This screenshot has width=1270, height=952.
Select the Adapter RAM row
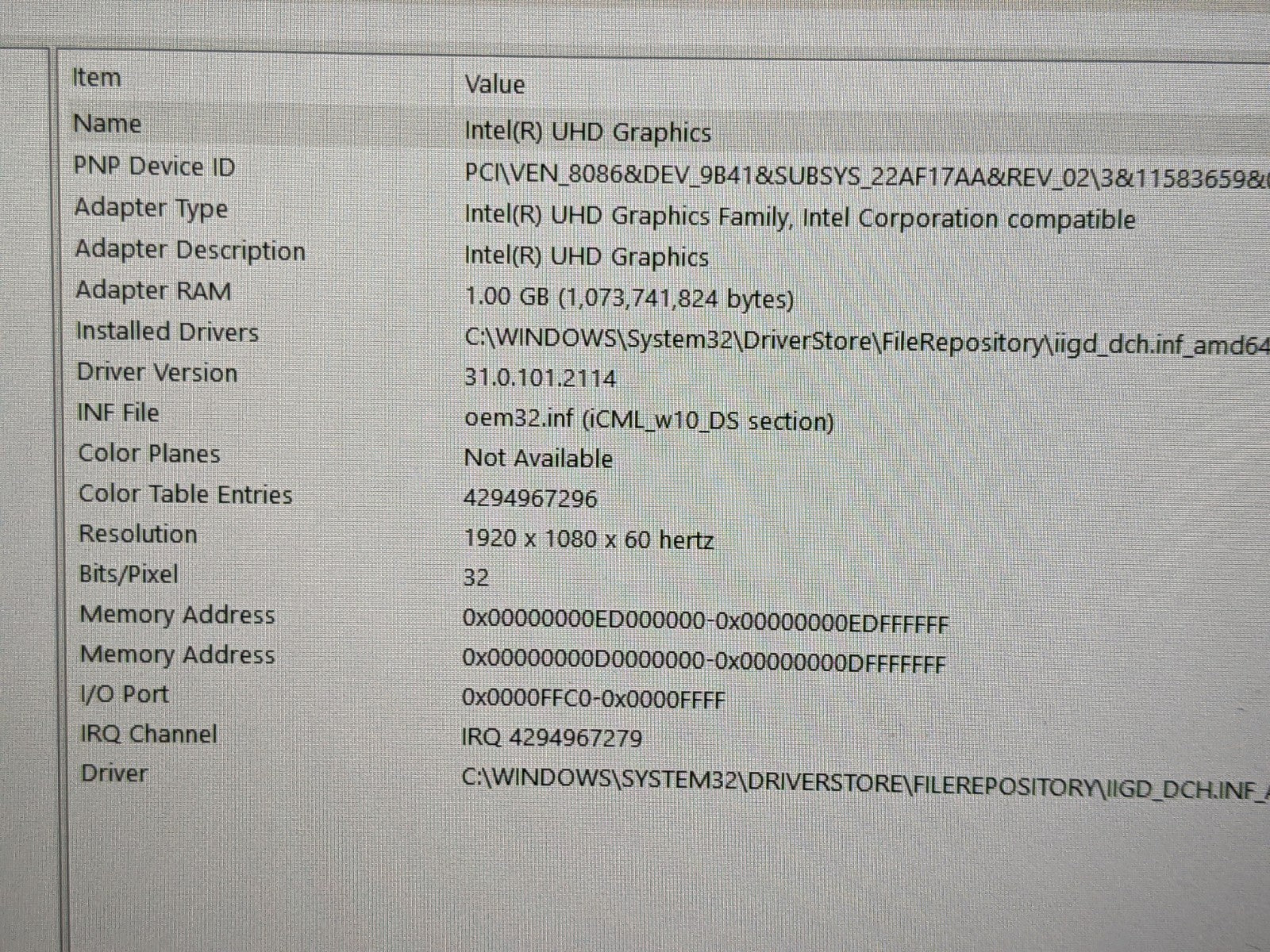pos(153,290)
